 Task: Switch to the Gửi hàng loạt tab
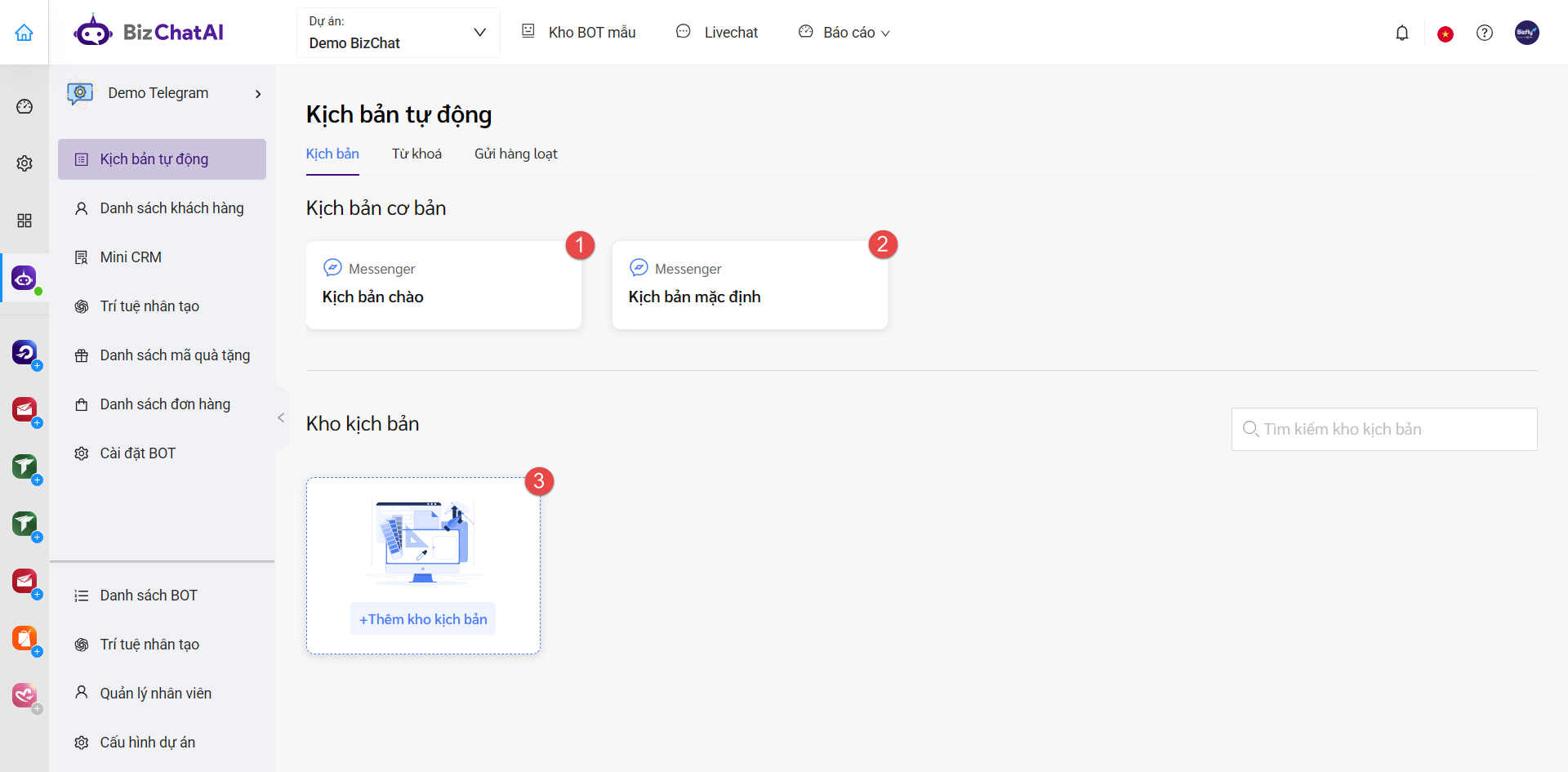pyautogui.click(x=516, y=154)
